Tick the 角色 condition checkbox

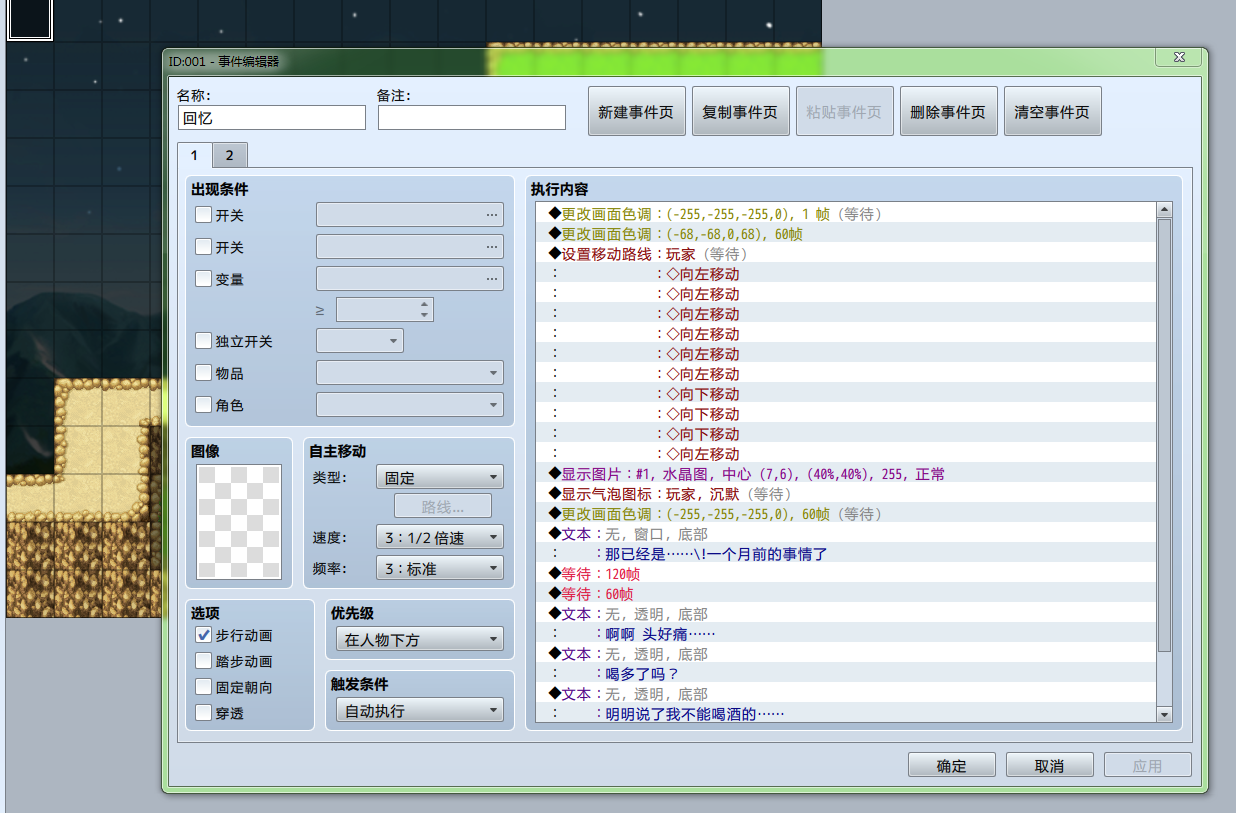click(x=203, y=405)
